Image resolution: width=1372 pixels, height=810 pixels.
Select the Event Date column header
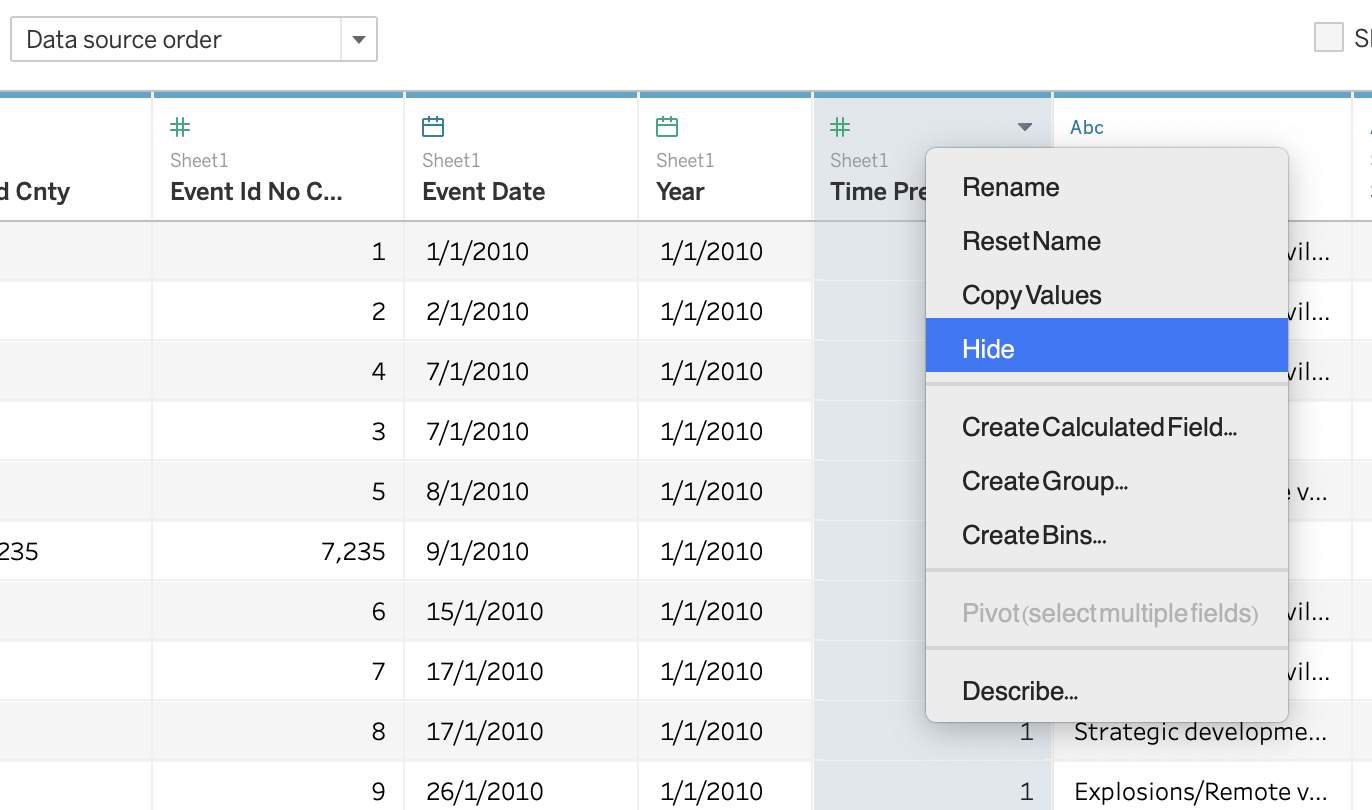pos(483,191)
